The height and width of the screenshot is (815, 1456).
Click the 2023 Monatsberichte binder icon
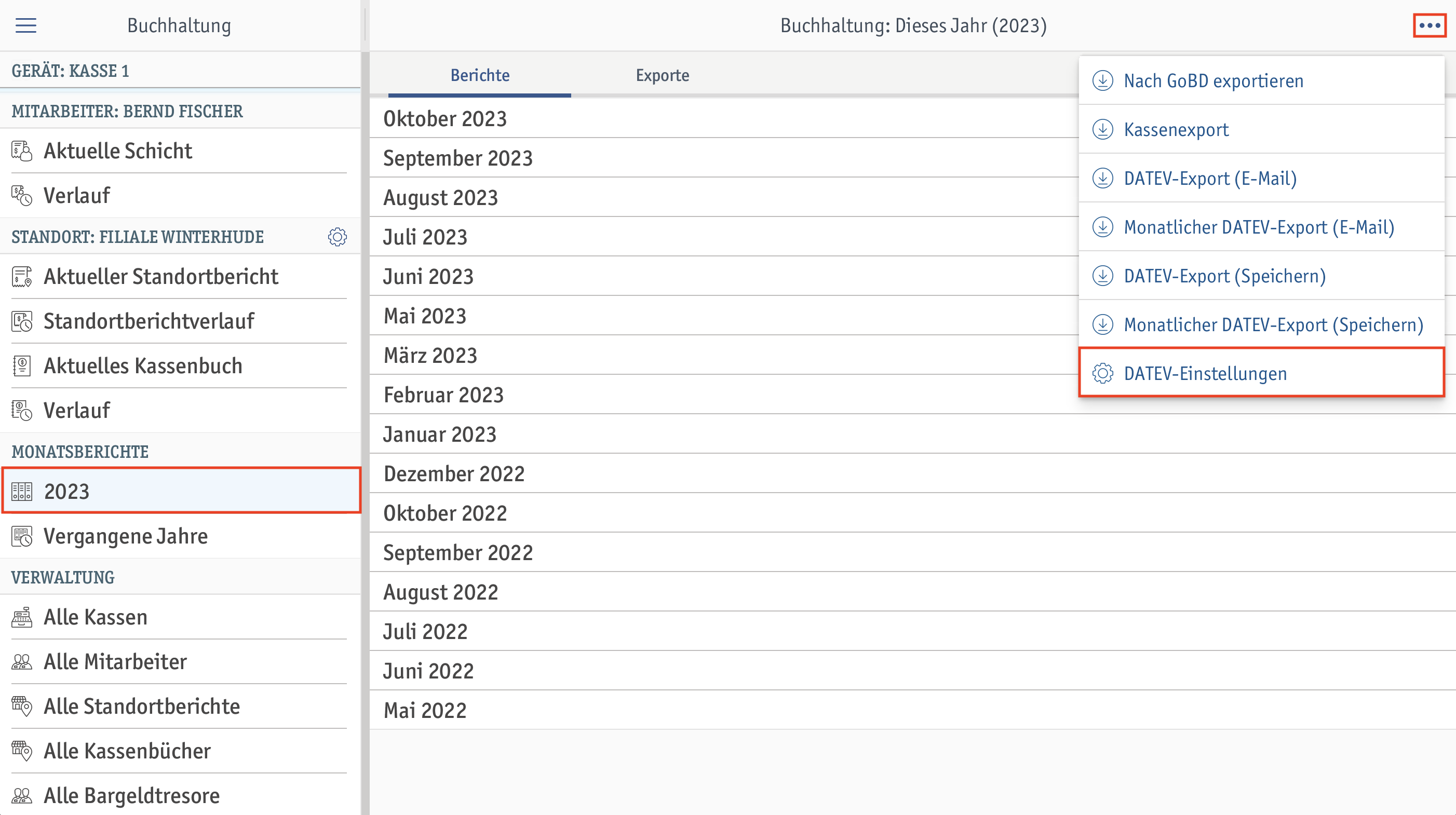click(x=22, y=491)
